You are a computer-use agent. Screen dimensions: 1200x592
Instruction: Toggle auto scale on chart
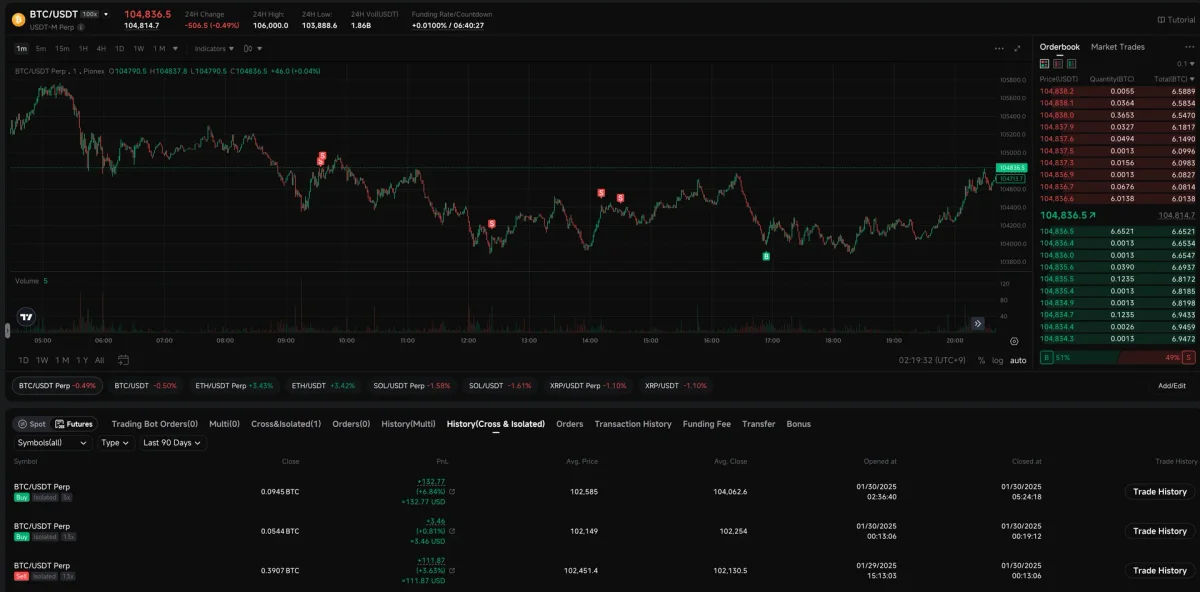click(x=1017, y=360)
